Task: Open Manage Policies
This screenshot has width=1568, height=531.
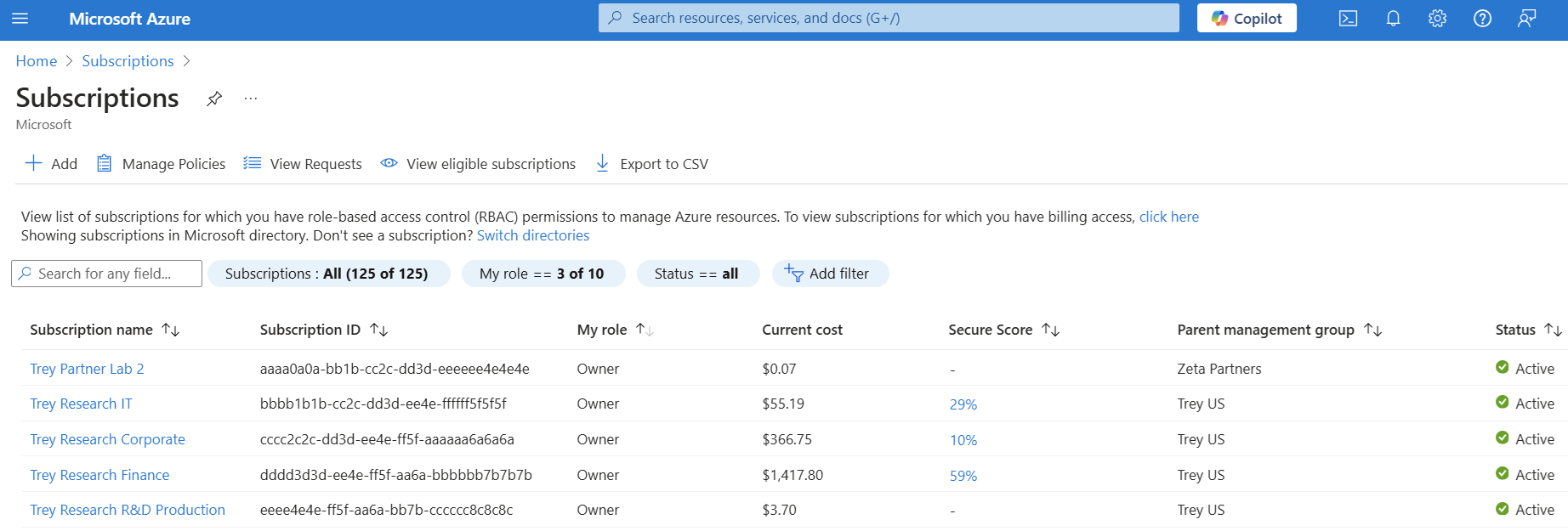Action: pyautogui.click(x=161, y=164)
